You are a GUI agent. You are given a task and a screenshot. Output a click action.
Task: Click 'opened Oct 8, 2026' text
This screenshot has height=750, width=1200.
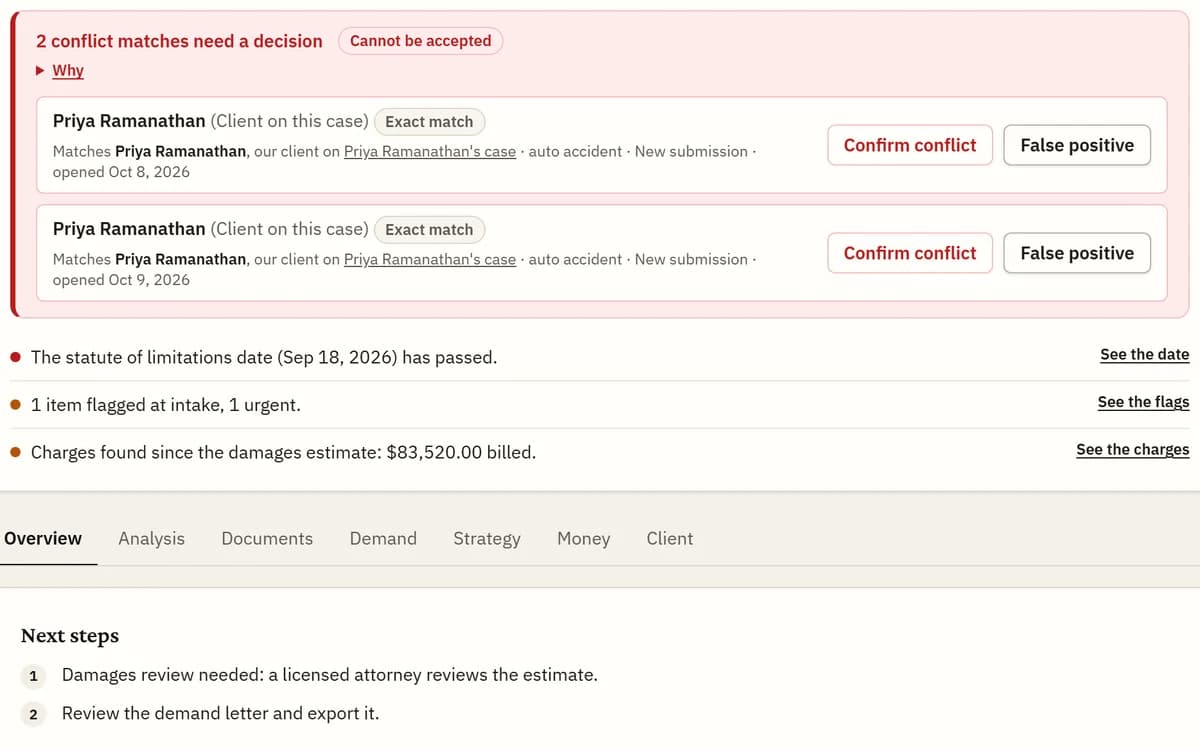point(121,172)
